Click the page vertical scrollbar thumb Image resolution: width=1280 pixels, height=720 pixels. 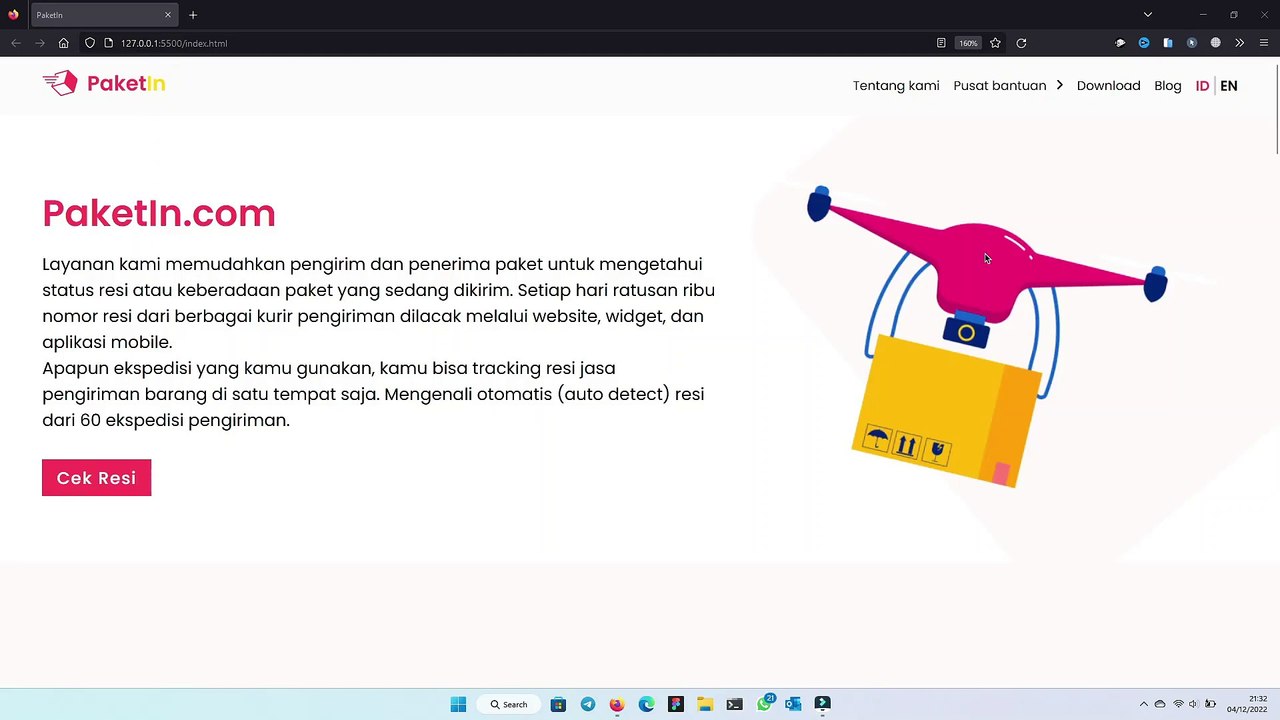[1276, 110]
